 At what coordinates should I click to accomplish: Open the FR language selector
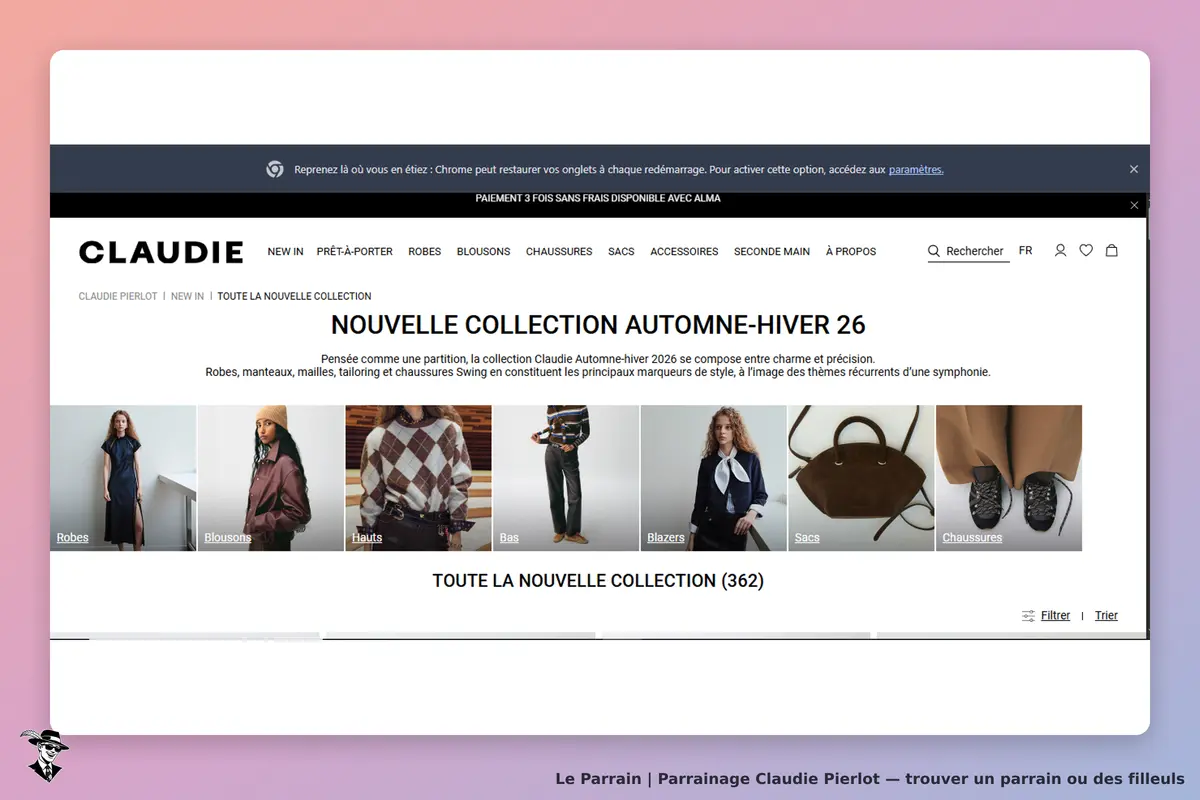click(x=1025, y=251)
